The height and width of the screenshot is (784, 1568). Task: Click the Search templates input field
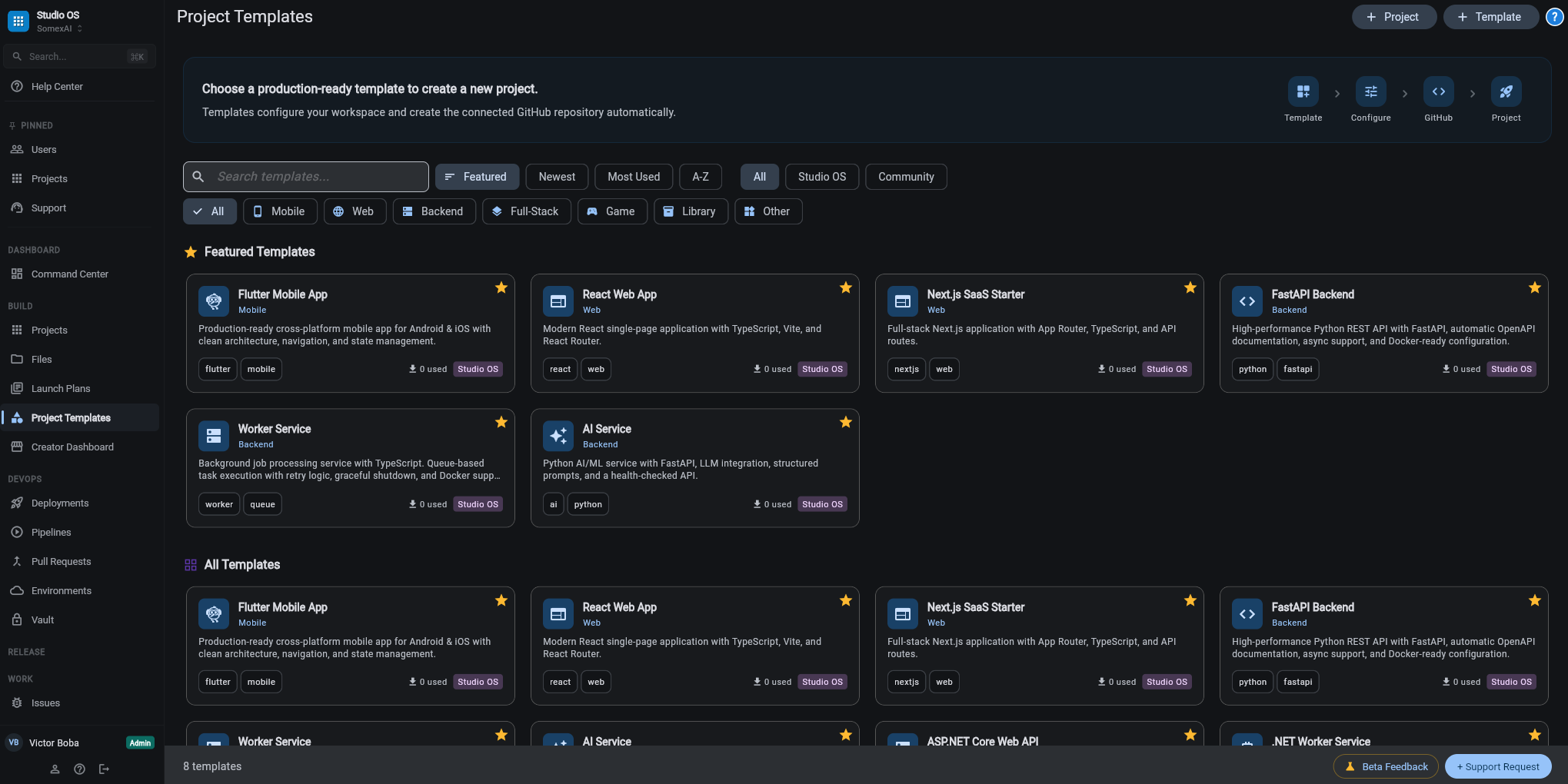pos(305,177)
